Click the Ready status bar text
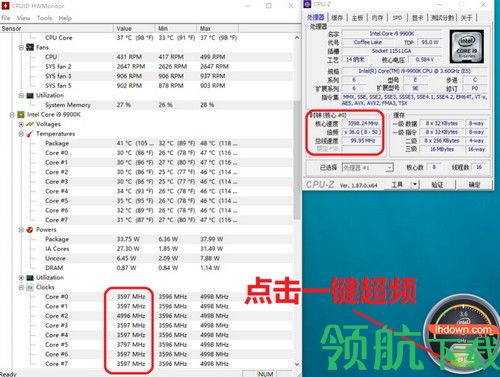Screen dimensions: 500x377 click(x=8, y=374)
